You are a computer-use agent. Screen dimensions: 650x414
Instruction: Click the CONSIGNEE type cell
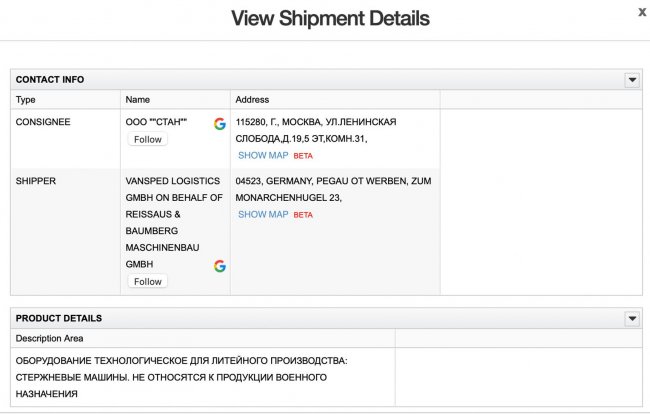tap(43, 122)
